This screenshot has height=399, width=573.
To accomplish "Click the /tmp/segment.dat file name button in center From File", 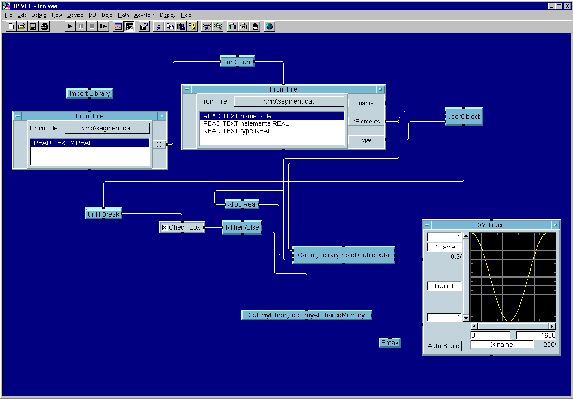I will (x=289, y=102).
